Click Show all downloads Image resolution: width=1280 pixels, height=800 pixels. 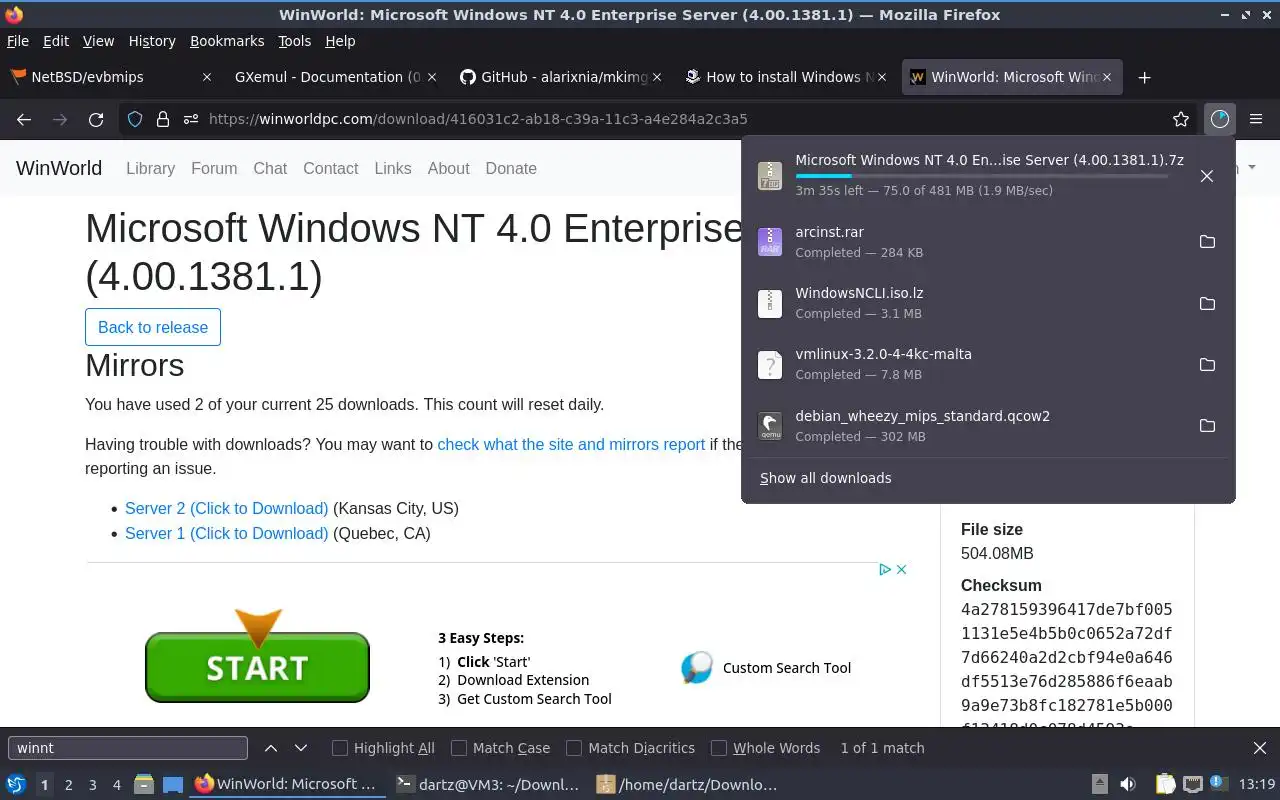tap(825, 478)
